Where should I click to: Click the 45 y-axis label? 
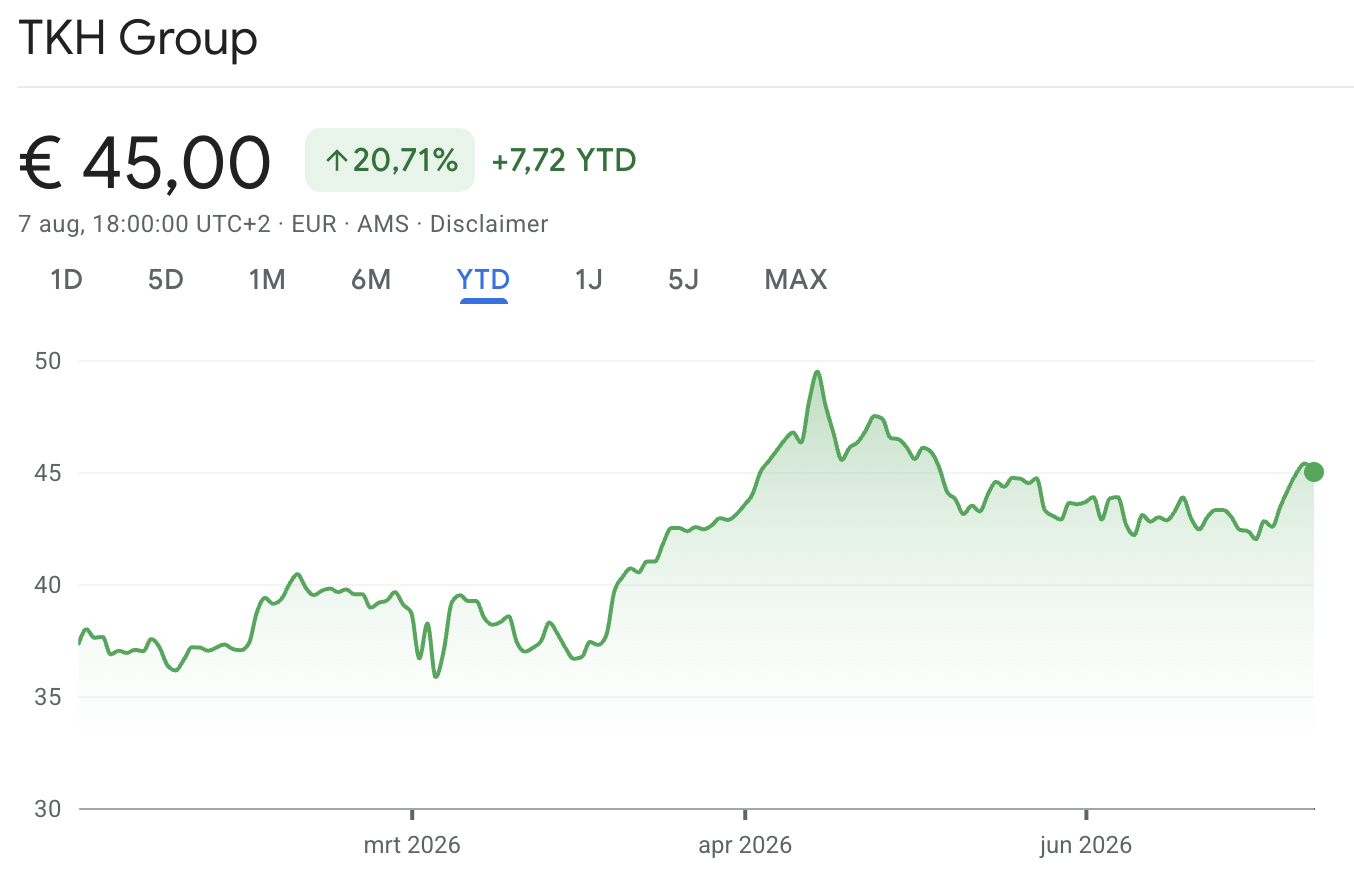pyautogui.click(x=48, y=473)
